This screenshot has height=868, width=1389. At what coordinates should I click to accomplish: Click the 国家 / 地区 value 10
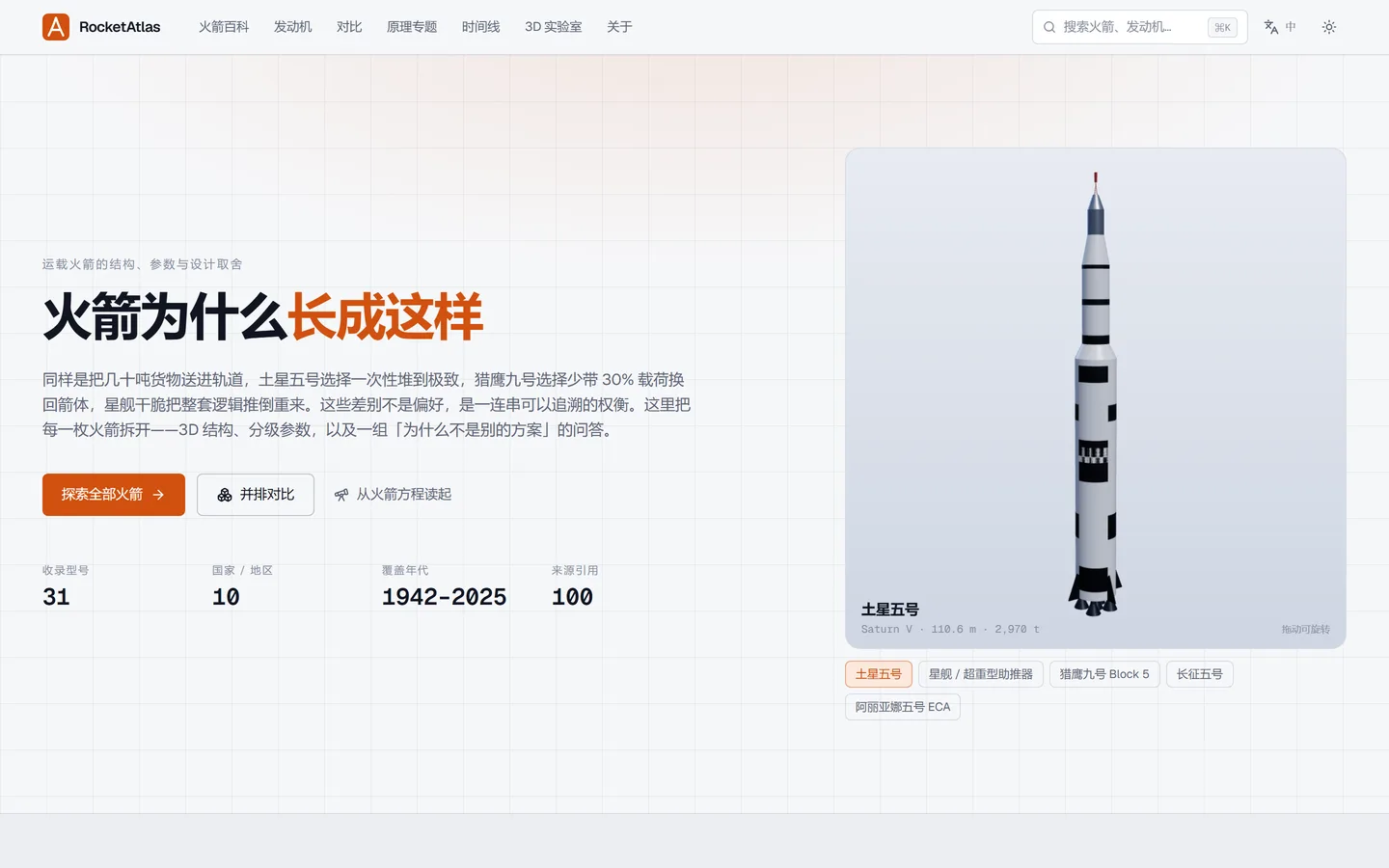226,597
